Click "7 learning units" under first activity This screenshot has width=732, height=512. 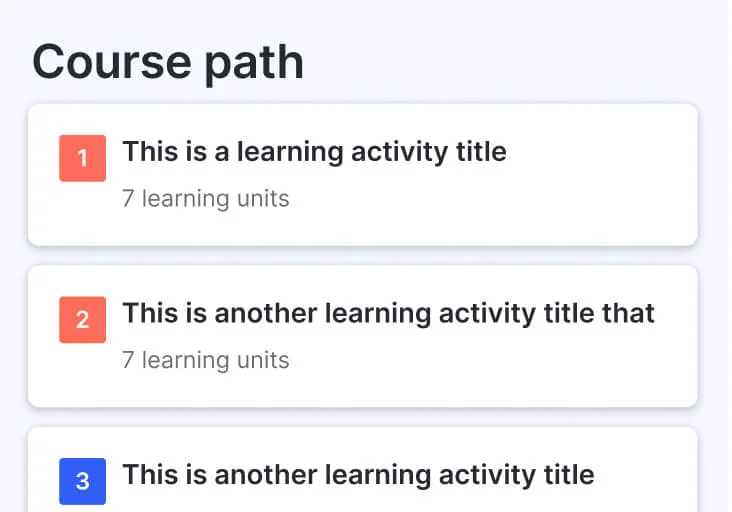(205, 199)
